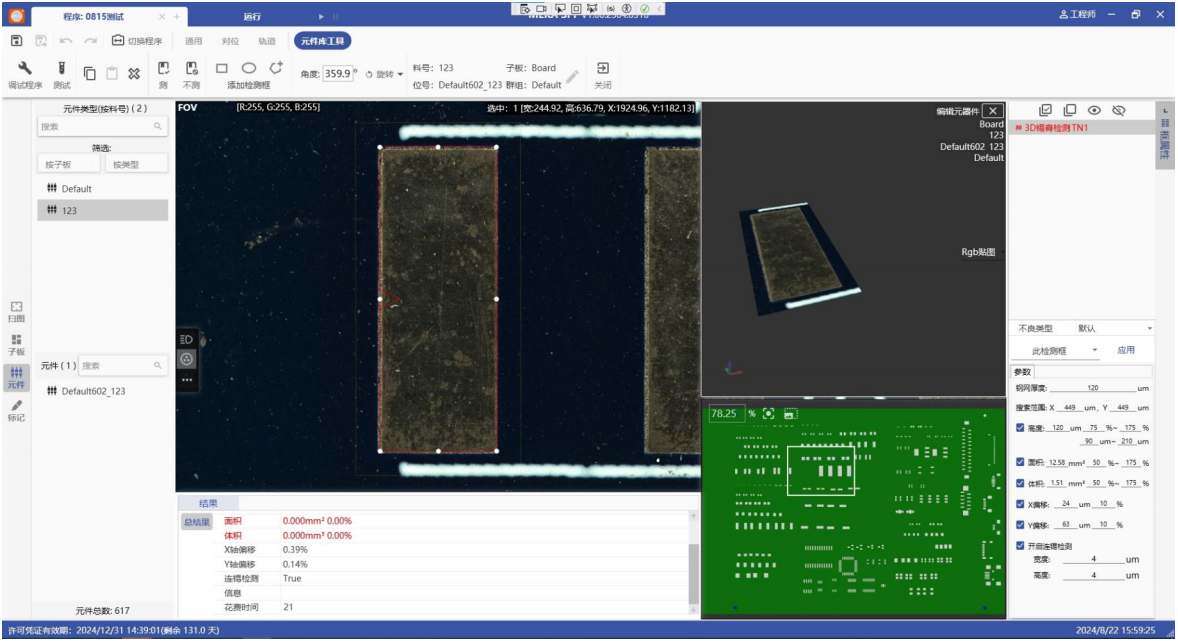
Task: Switch to the 通用 tab
Action: (x=194, y=41)
